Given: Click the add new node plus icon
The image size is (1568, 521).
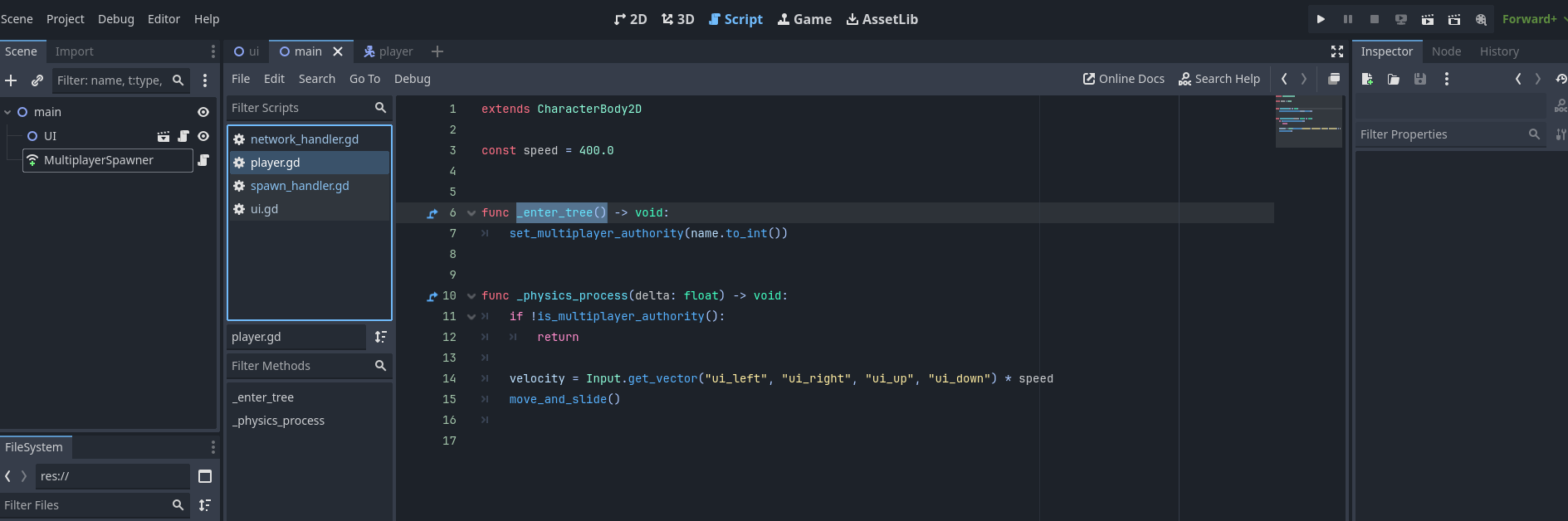Looking at the screenshot, I should point(11,80).
